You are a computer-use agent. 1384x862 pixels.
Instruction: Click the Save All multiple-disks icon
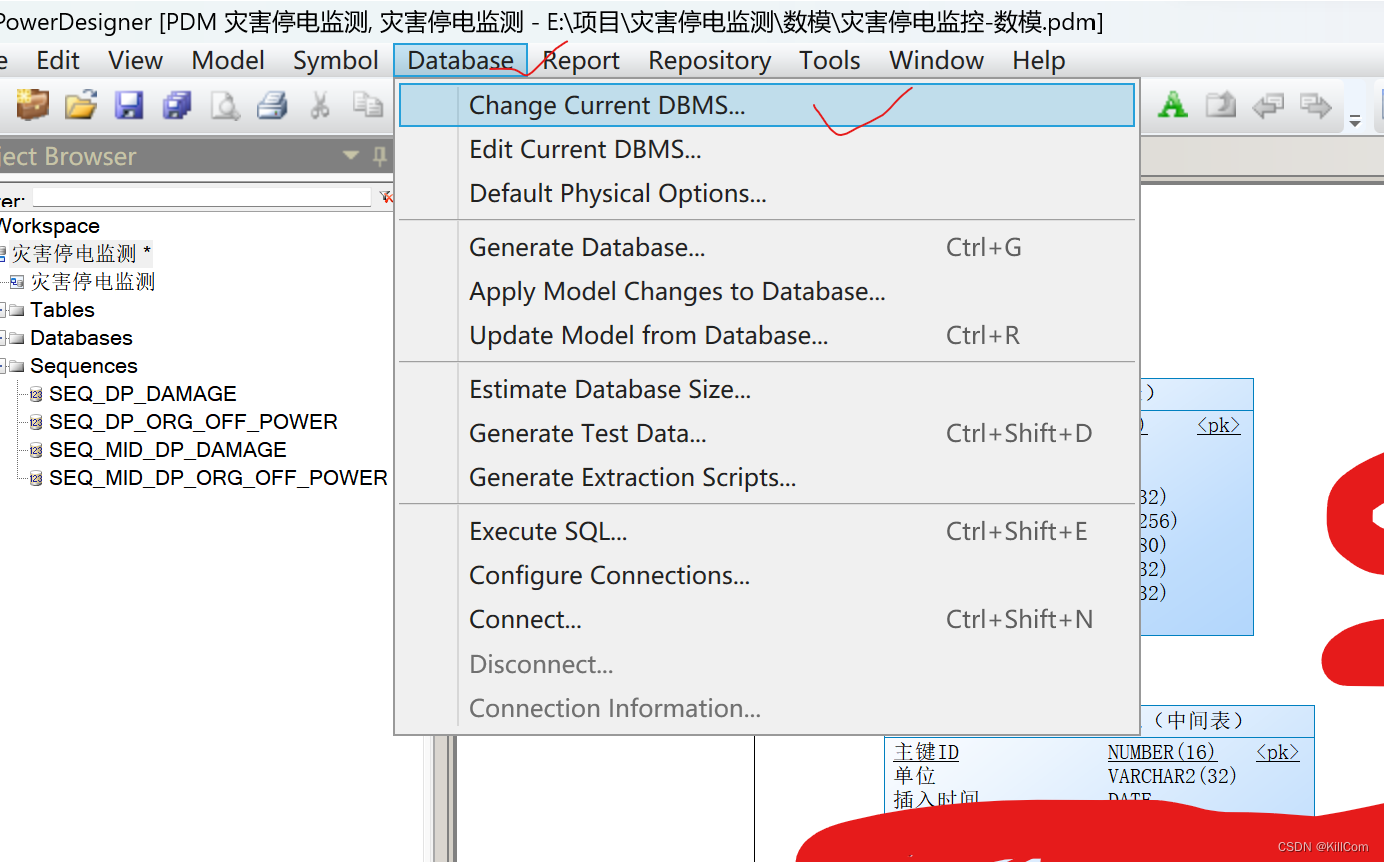click(177, 105)
